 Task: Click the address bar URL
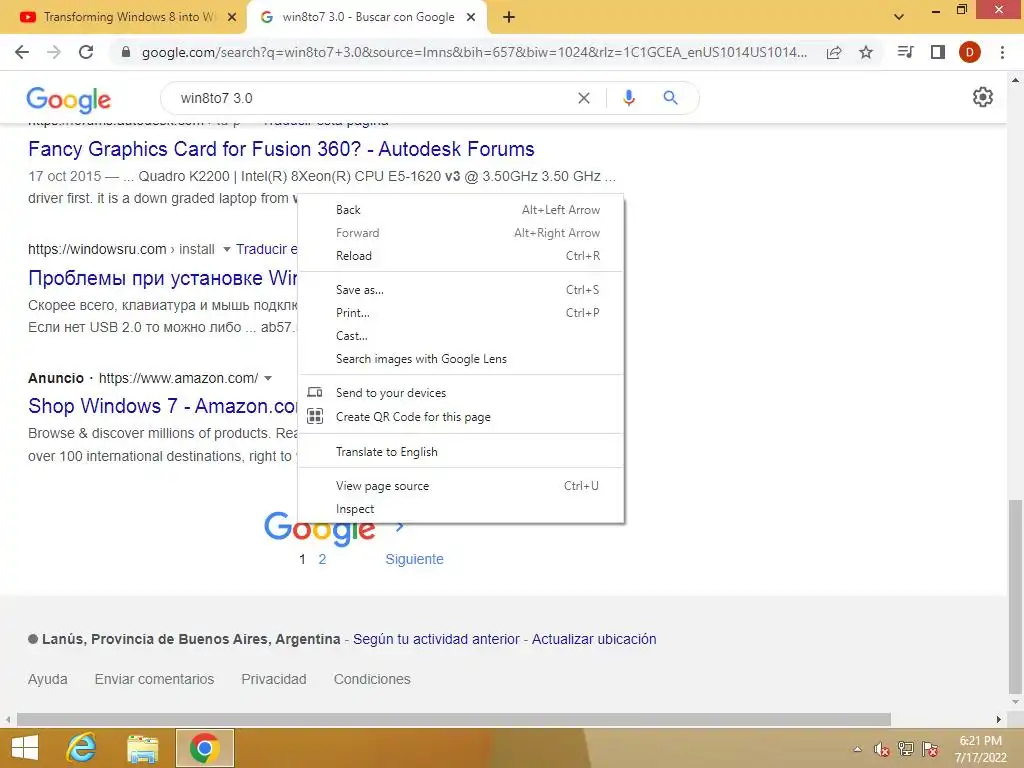(x=474, y=52)
